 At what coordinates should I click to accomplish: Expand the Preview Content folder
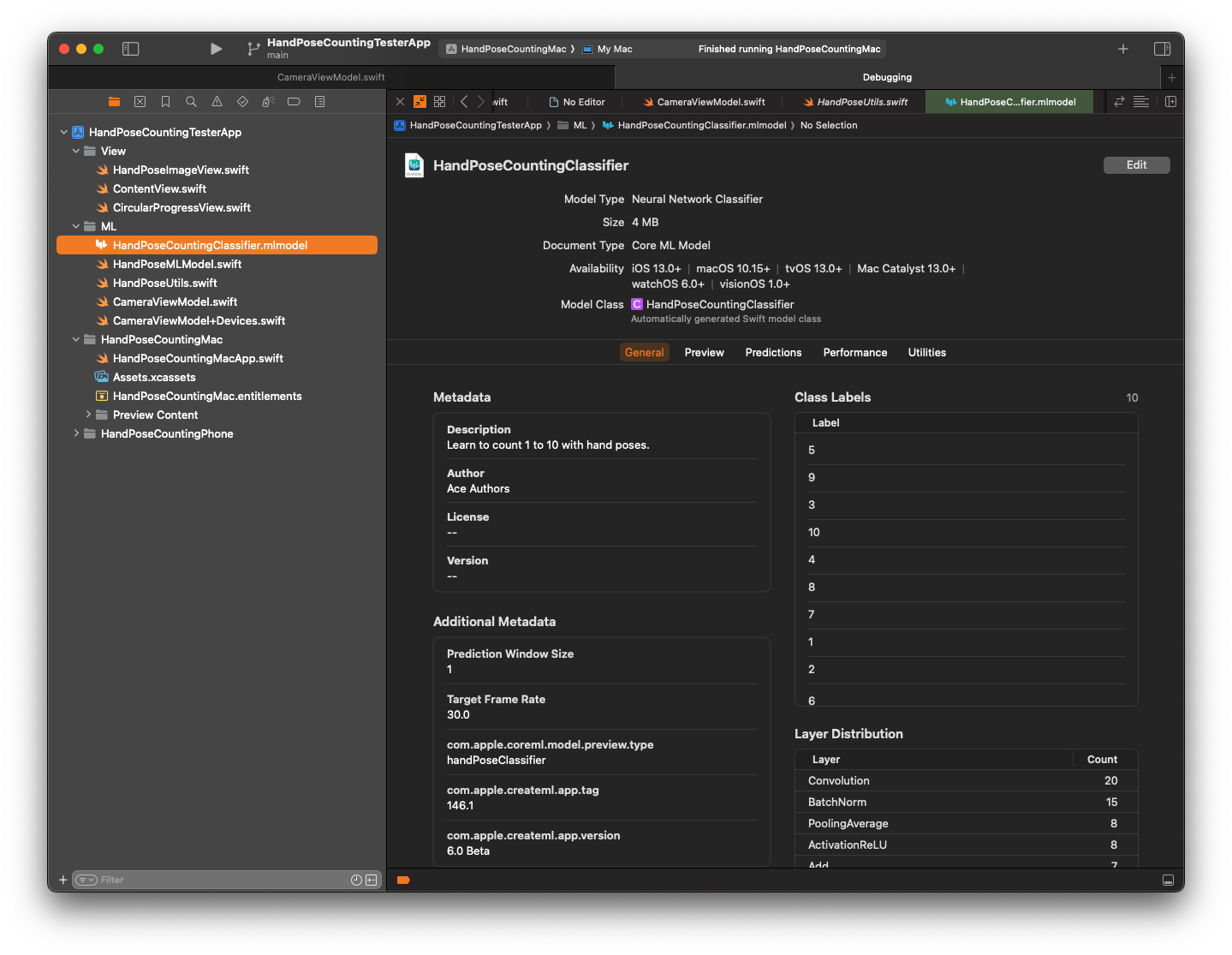[88, 415]
